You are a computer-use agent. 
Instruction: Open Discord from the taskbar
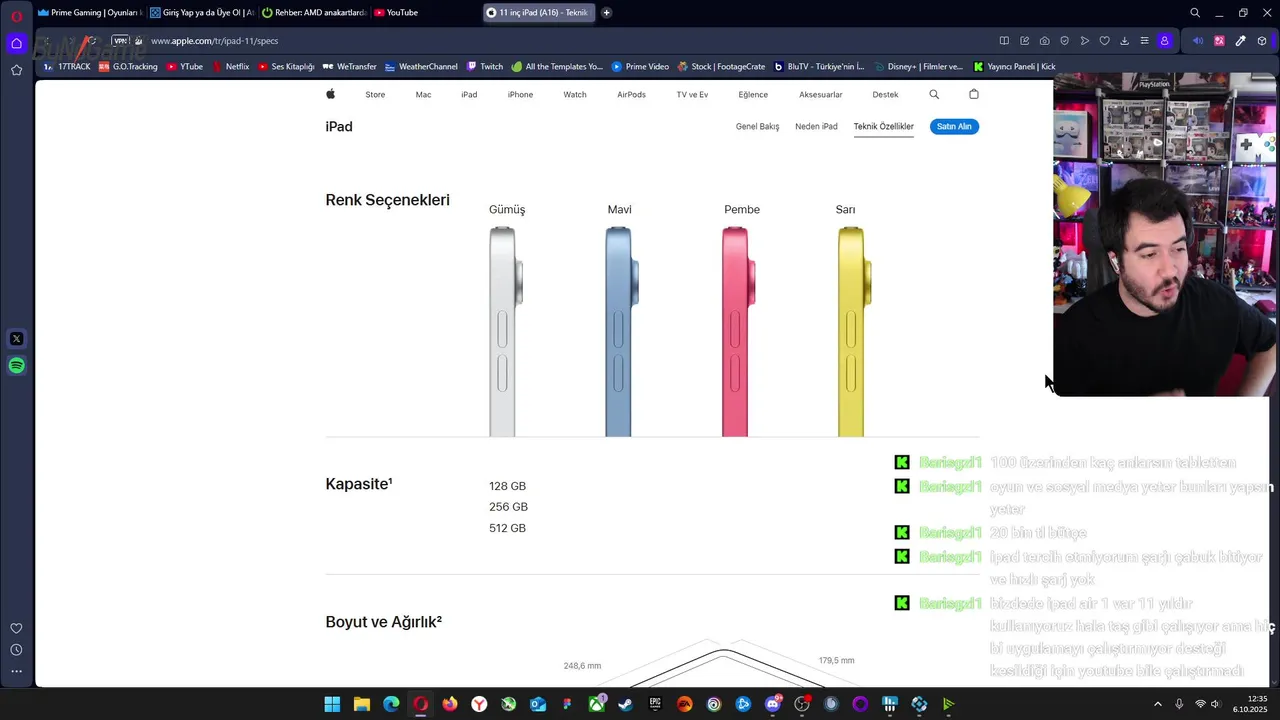772,704
